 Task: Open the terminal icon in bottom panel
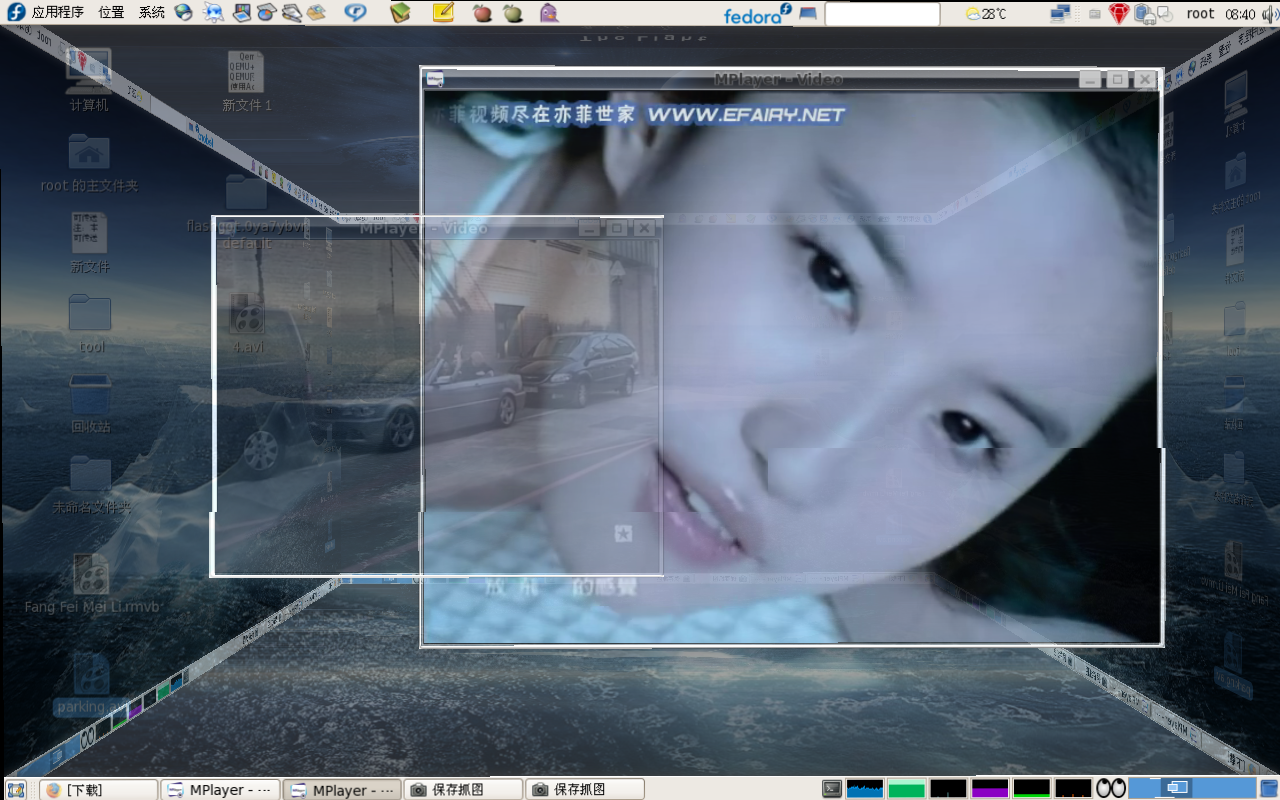point(832,789)
